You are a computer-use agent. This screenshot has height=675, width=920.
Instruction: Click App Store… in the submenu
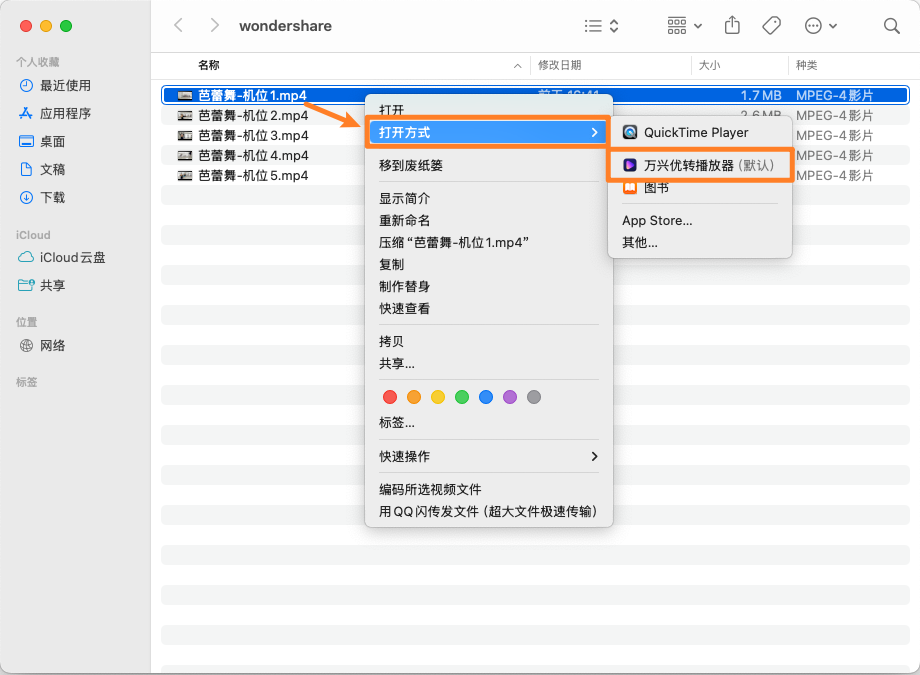(657, 220)
